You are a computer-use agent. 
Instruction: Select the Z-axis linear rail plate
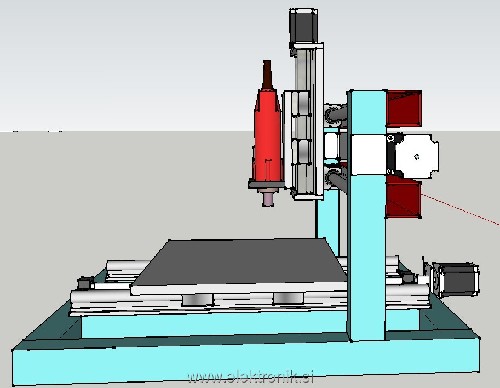(309, 122)
